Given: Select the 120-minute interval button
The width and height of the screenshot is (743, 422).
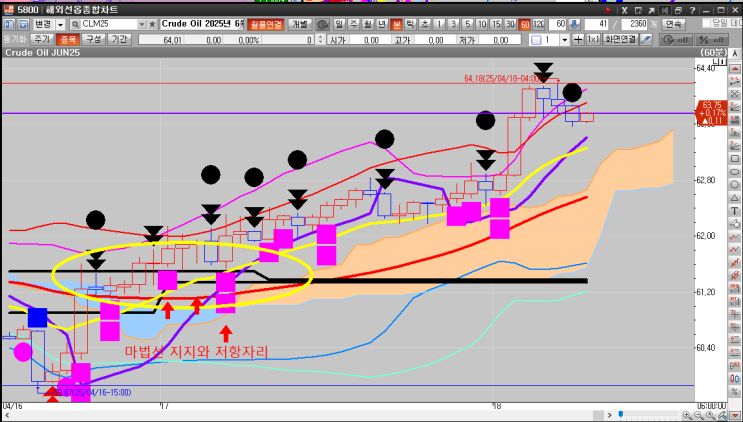Looking at the screenshot, I should pyautogui.click(x=539, y=24).
